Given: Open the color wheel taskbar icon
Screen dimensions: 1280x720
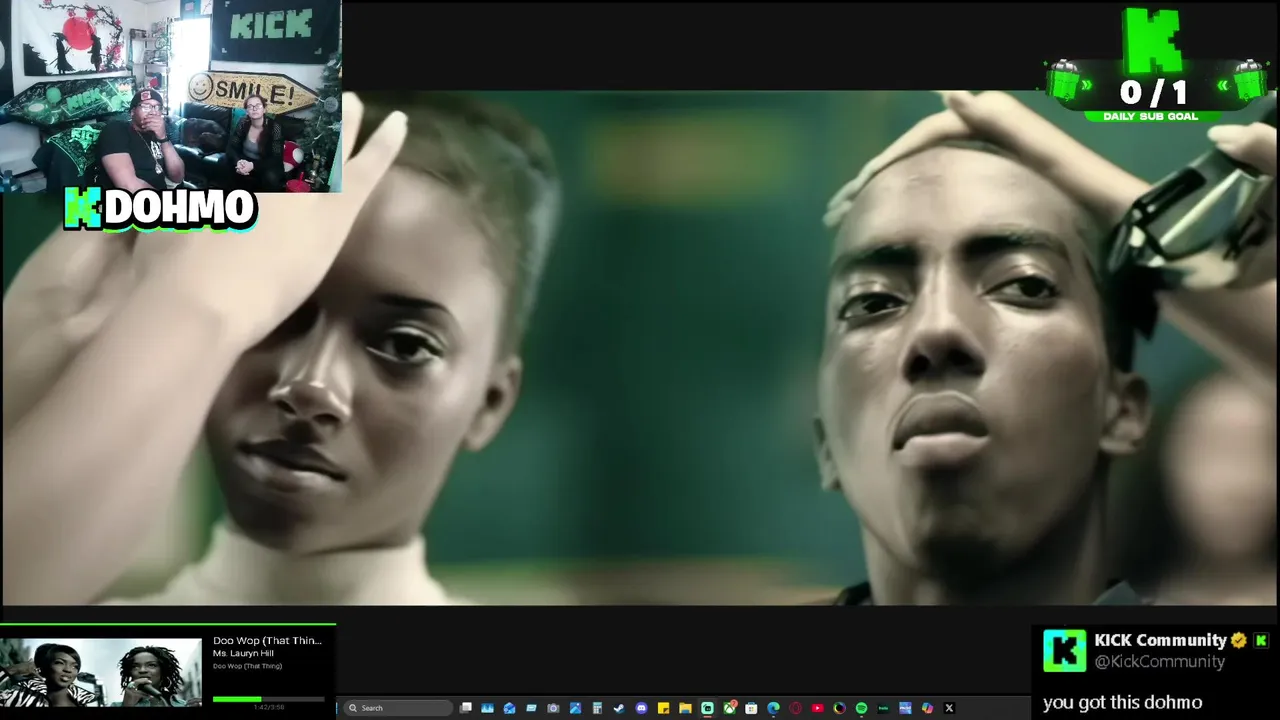Looking at the screenshot, I should (x=839, y=708).
